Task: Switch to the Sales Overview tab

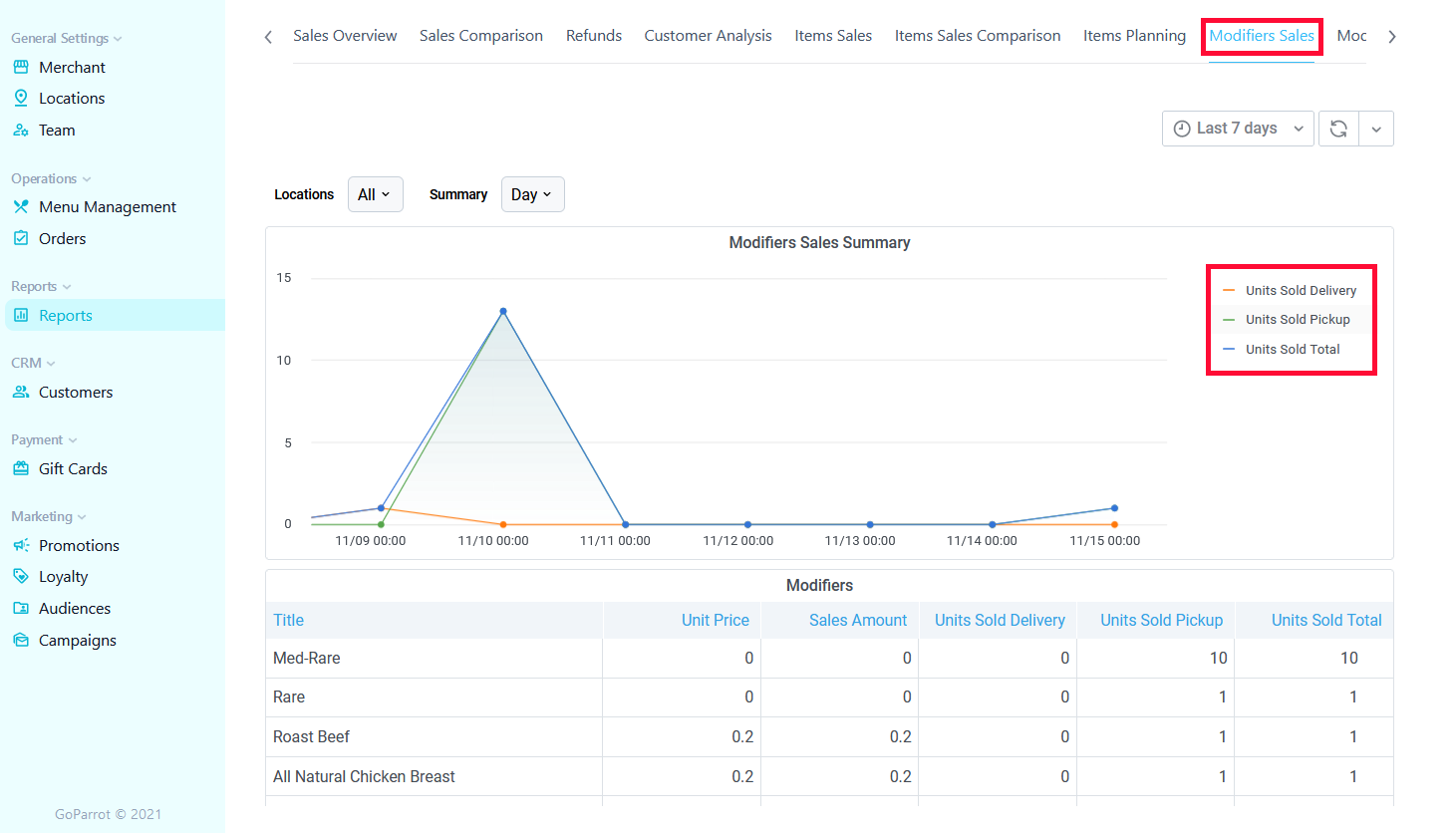Action: tap(345, 36)
